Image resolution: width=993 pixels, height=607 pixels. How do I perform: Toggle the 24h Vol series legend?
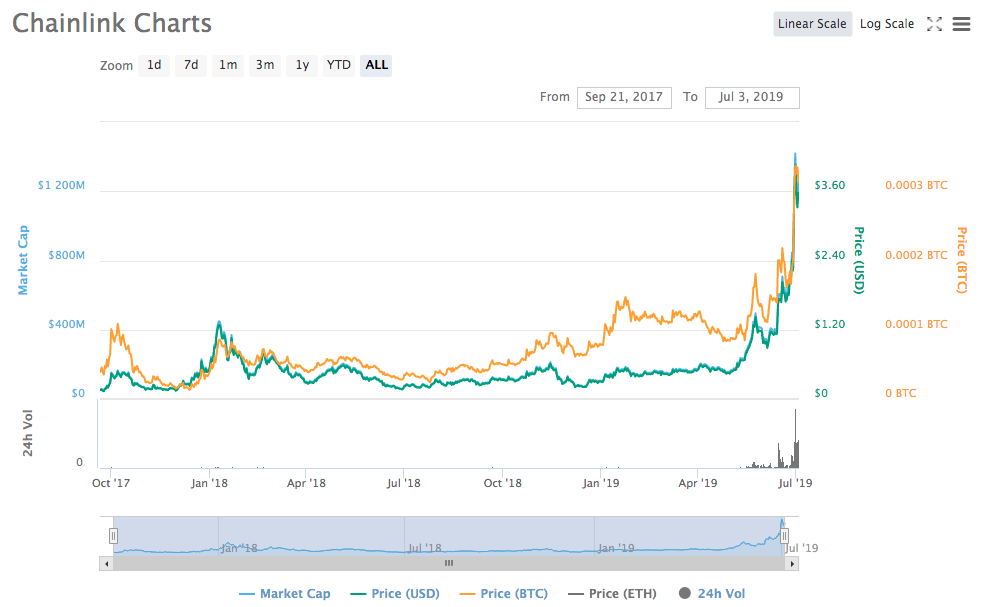point(712,594)
